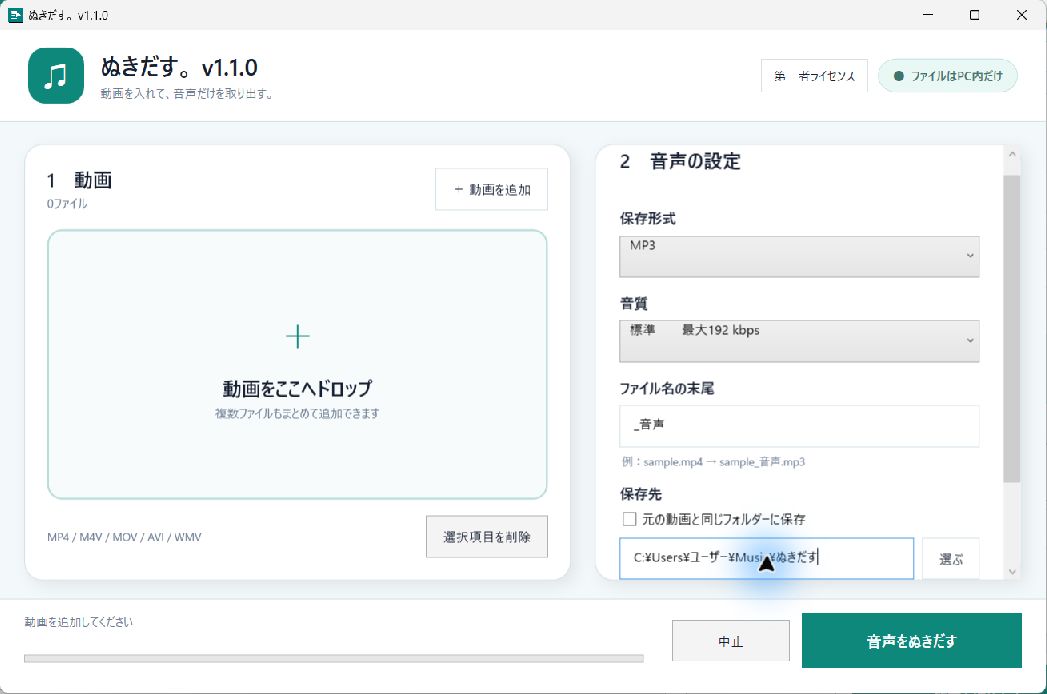
Task: Click the 複数ファイルもまとめて追加できます hint text
Action: coord(297,413)
